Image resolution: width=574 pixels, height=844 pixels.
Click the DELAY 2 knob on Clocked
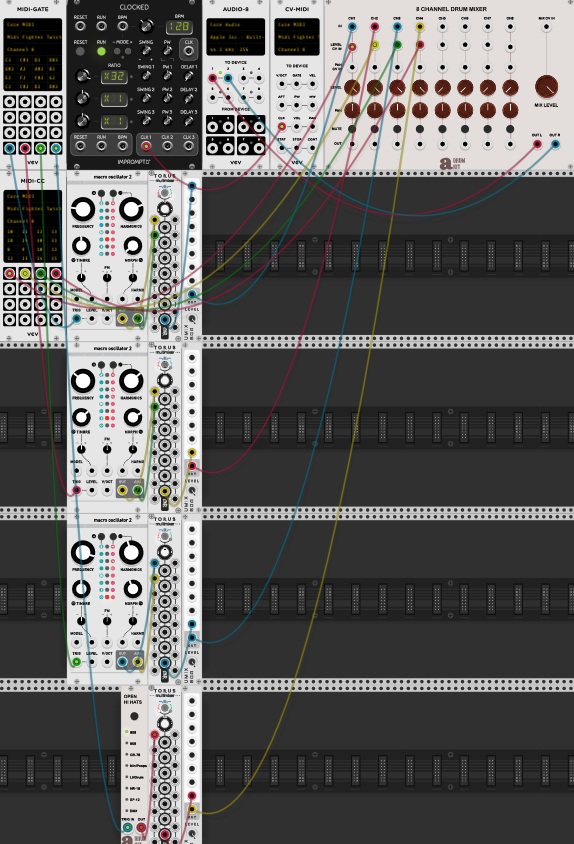188,99
